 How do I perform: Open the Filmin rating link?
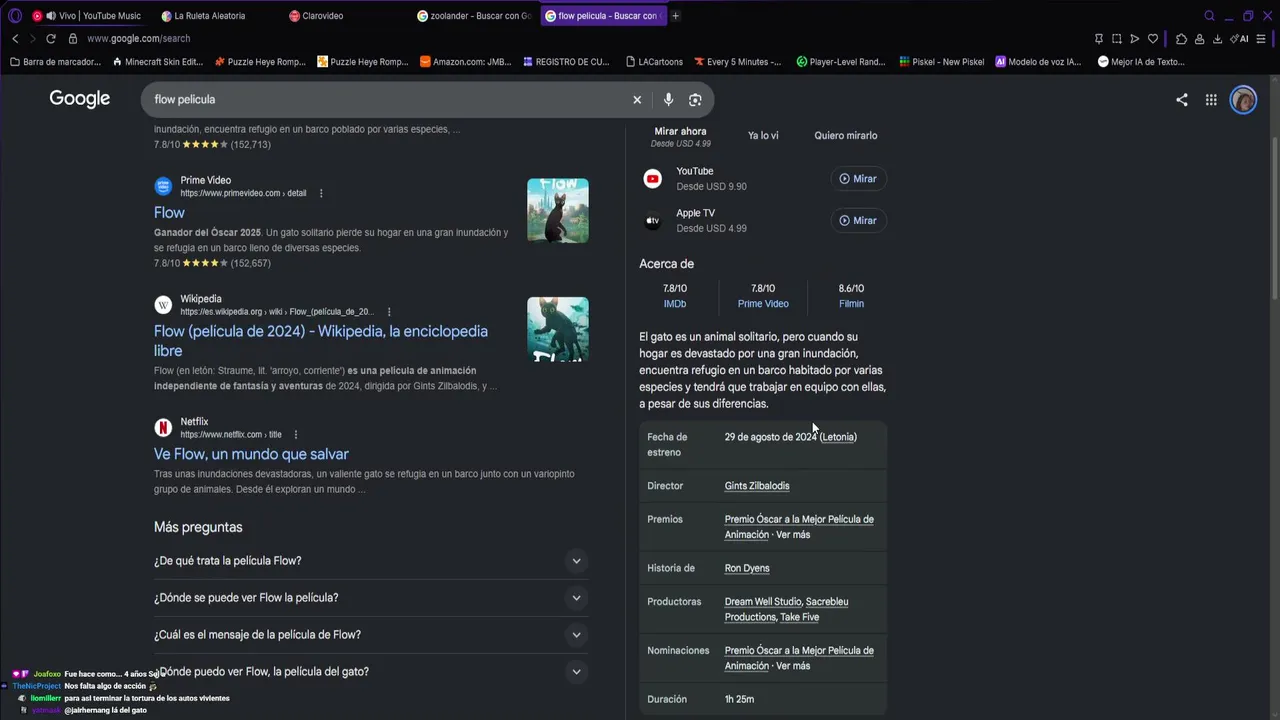[x=851, y=304]
